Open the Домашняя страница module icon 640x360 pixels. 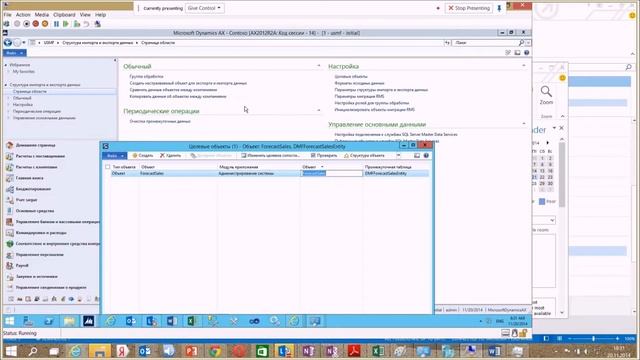9,145
